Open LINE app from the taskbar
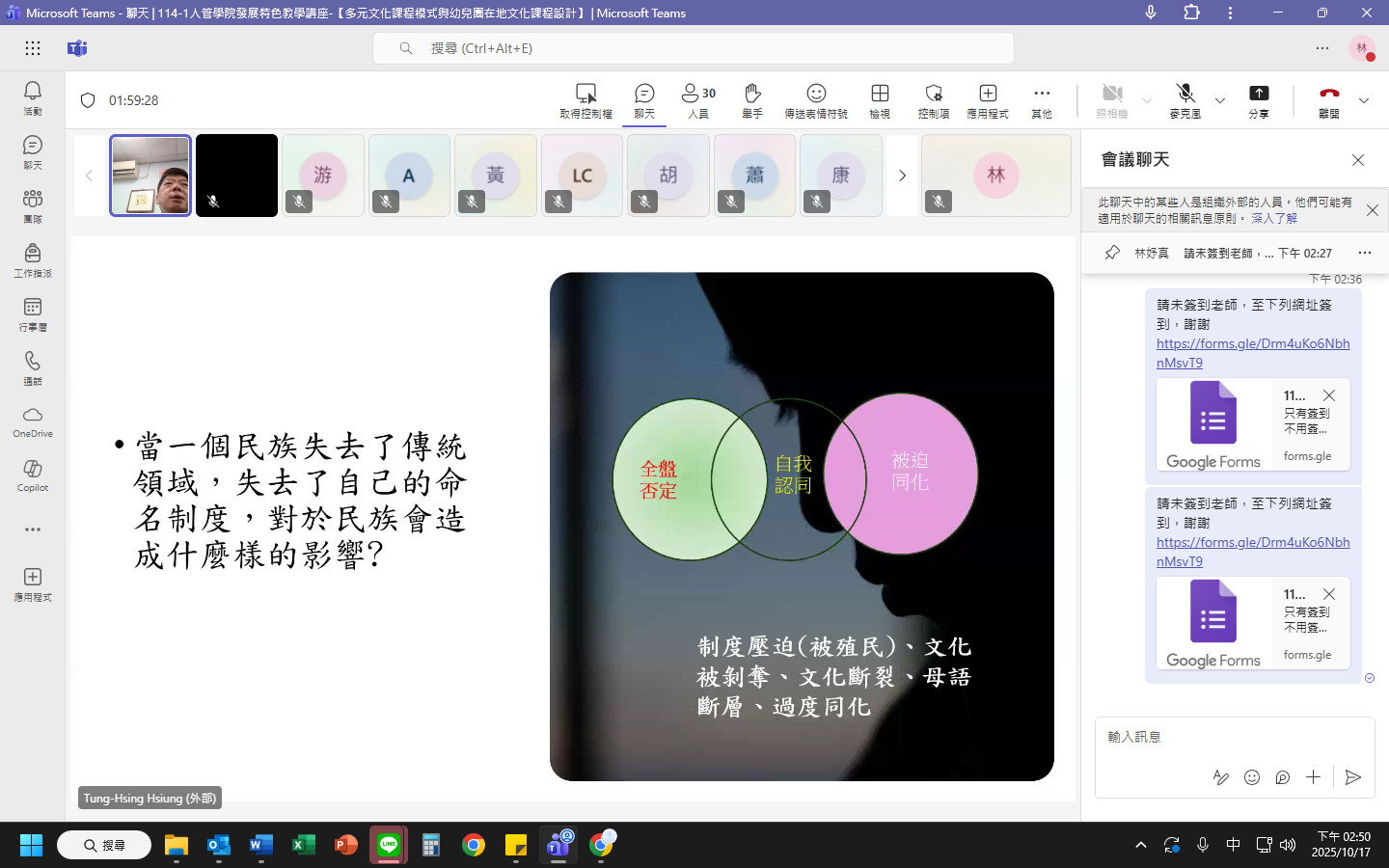This screenshot has width=1389, height=868. 389,846
